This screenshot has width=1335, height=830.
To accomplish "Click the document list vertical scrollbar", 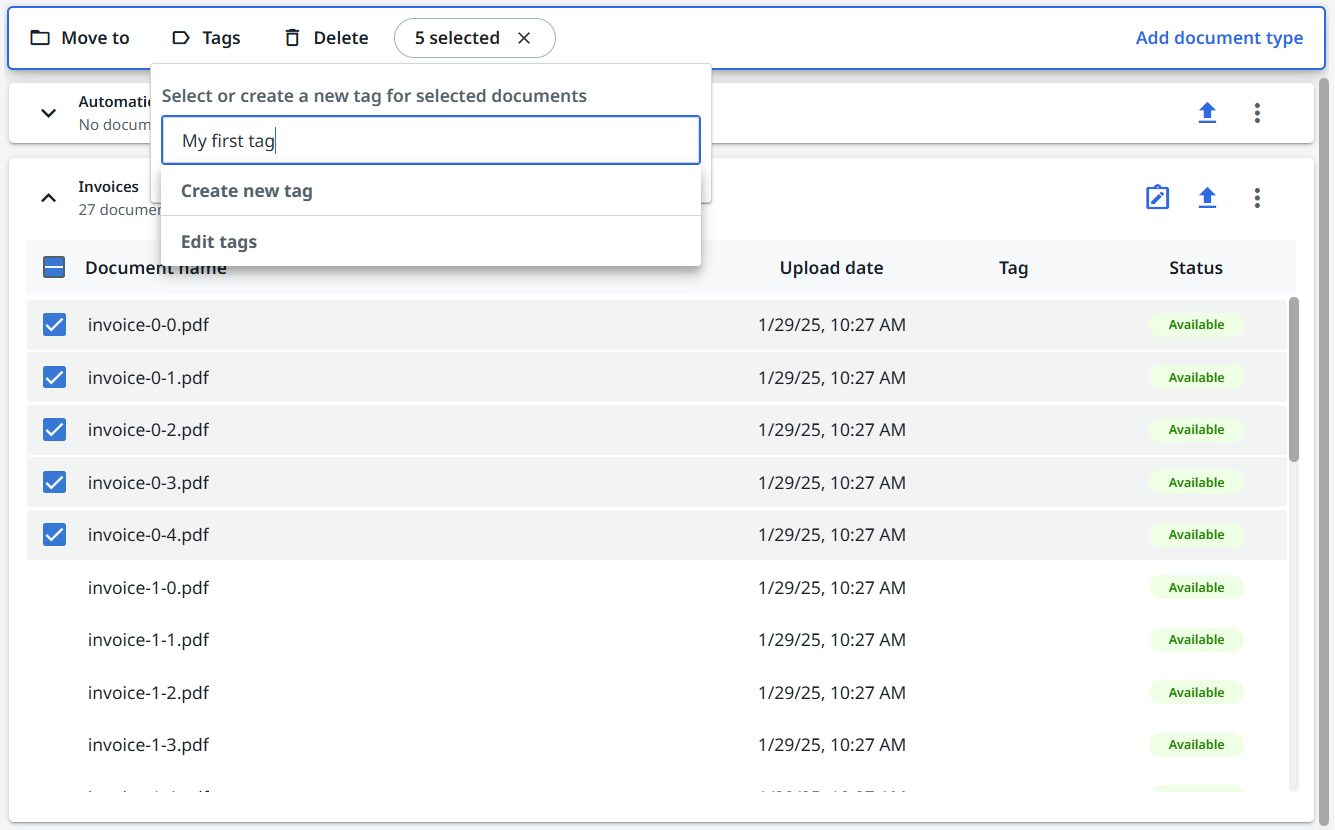I will [x=1293, y=380].
